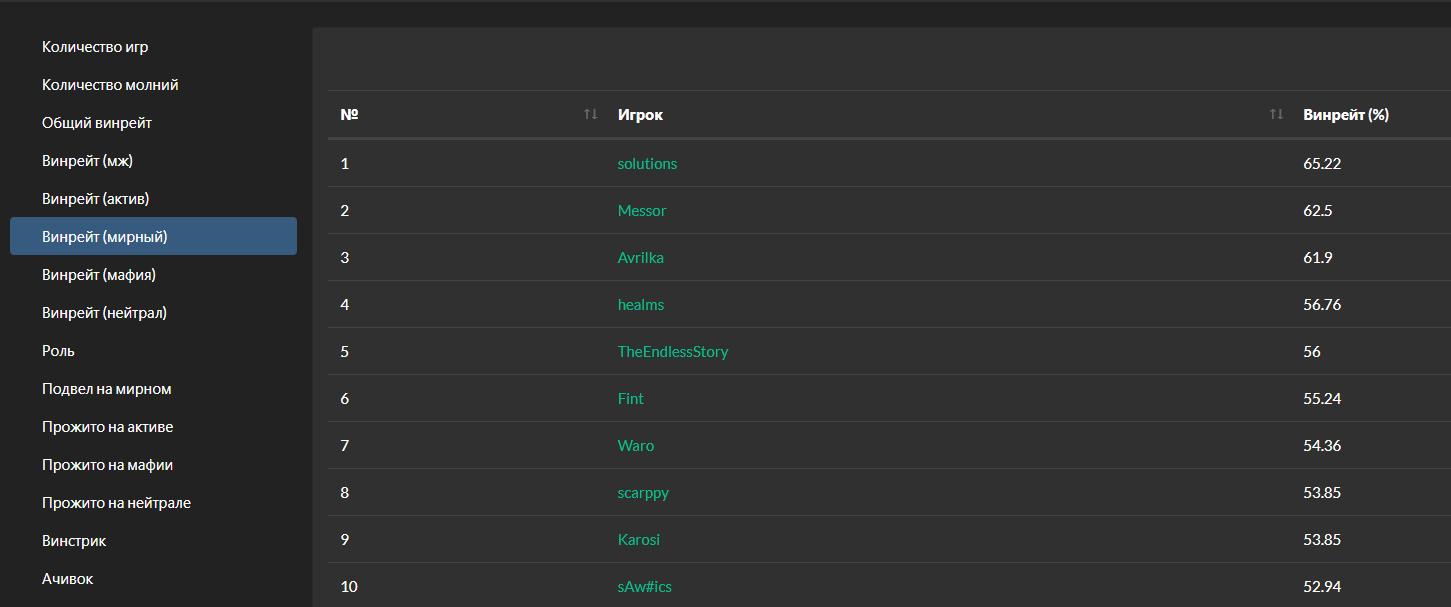Open Винрейт (мафия) ranking

click(x=99, y=275)
